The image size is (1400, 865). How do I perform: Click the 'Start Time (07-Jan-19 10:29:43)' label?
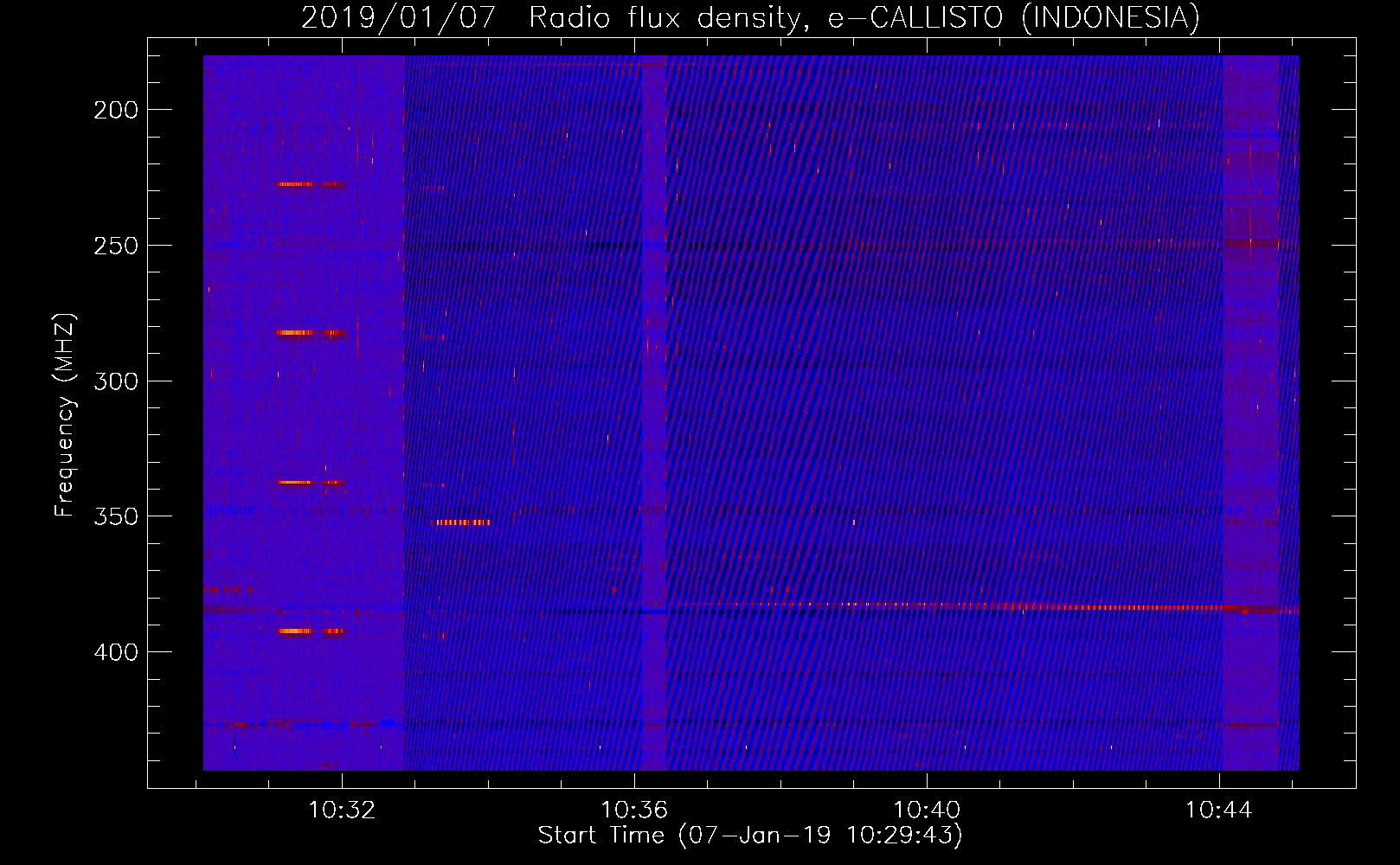[x=750, y=836]
